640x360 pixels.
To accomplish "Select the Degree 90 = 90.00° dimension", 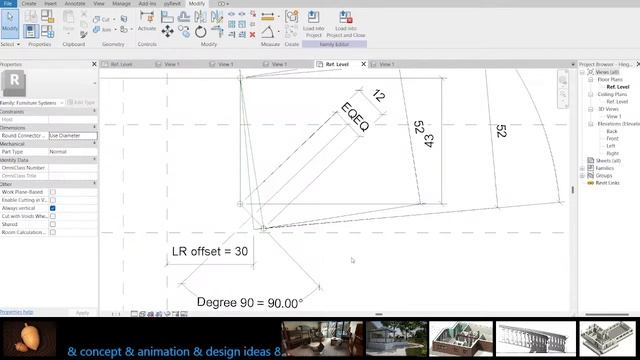I will 250,303.
